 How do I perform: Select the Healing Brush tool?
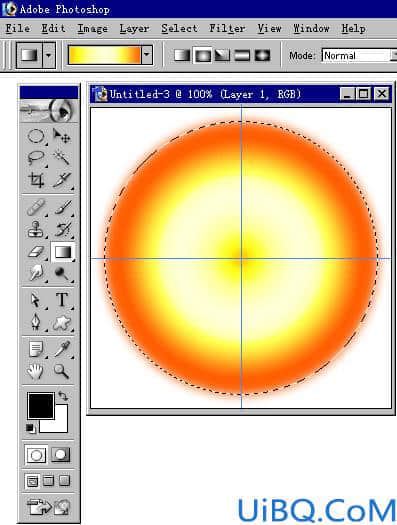click(x=36, y=208)
